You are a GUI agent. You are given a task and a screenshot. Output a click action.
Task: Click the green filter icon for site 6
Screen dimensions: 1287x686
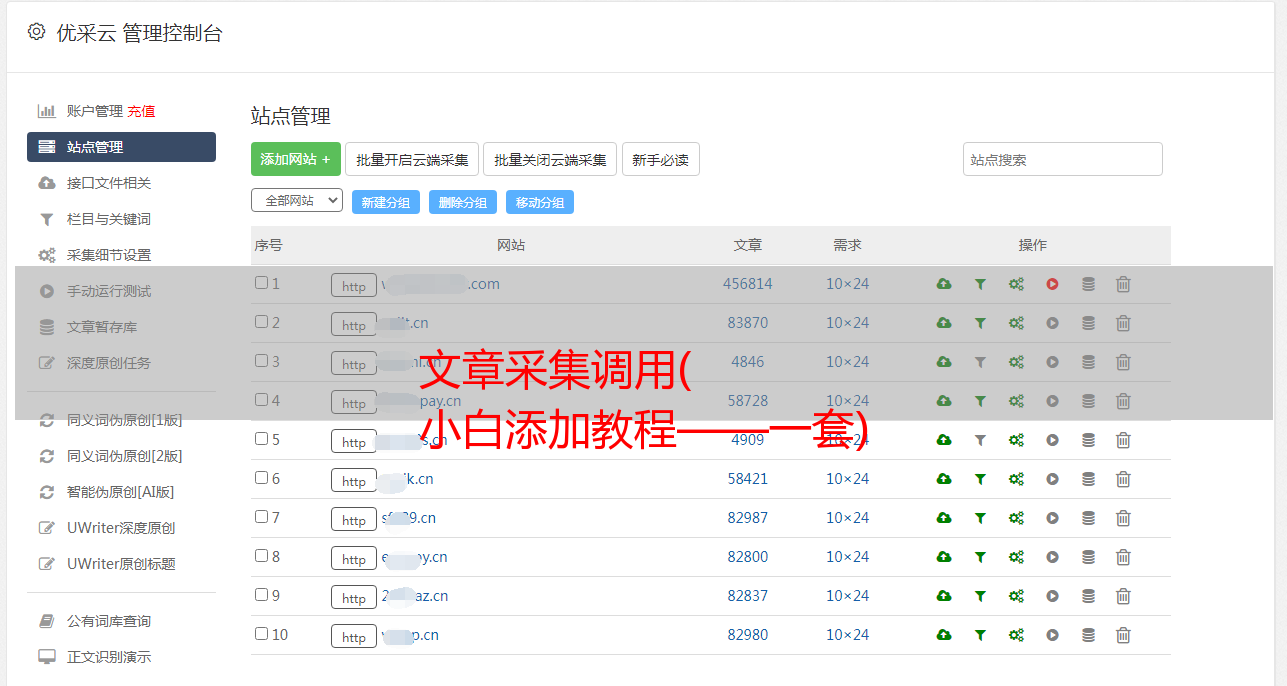pyautogui.click(x=980, y=479)
